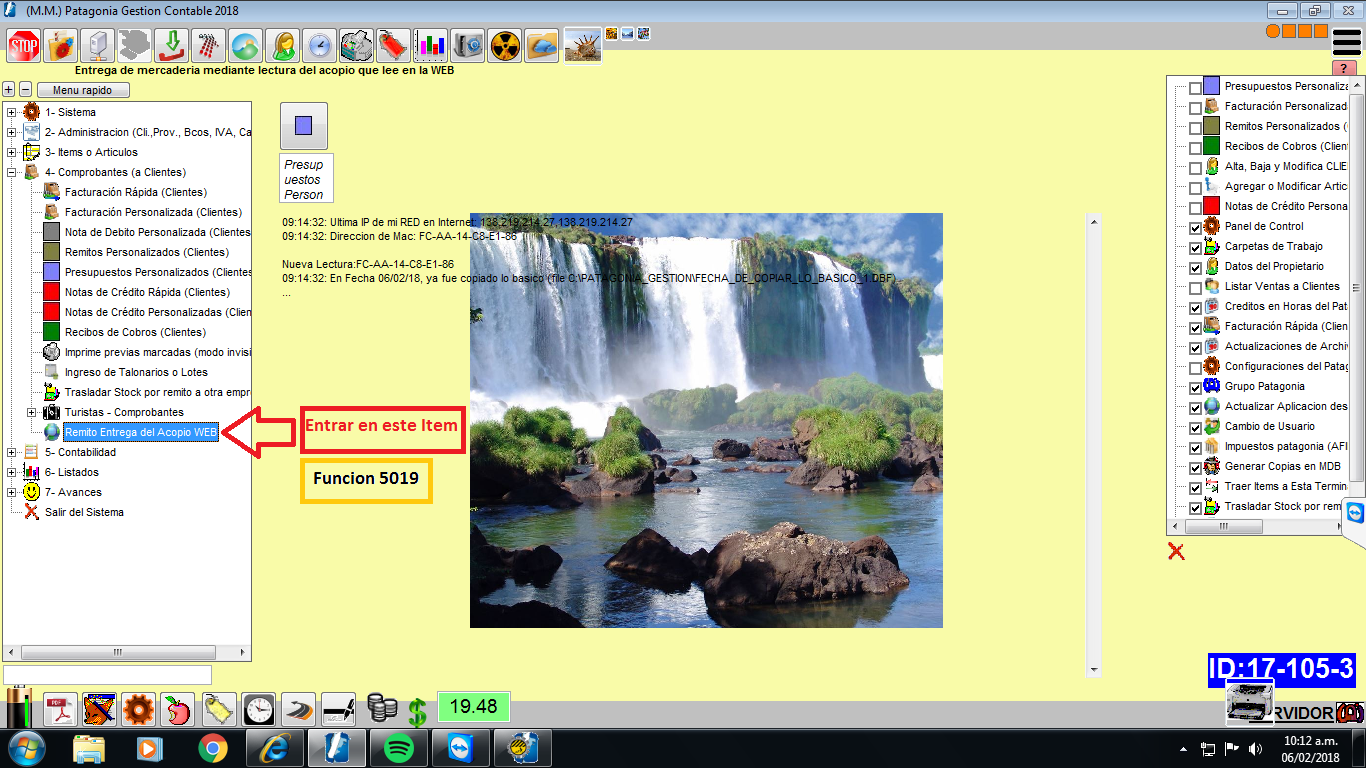Click the cash register toolbar icon
Screen dimensions: 1366x768
pos(357,46)
